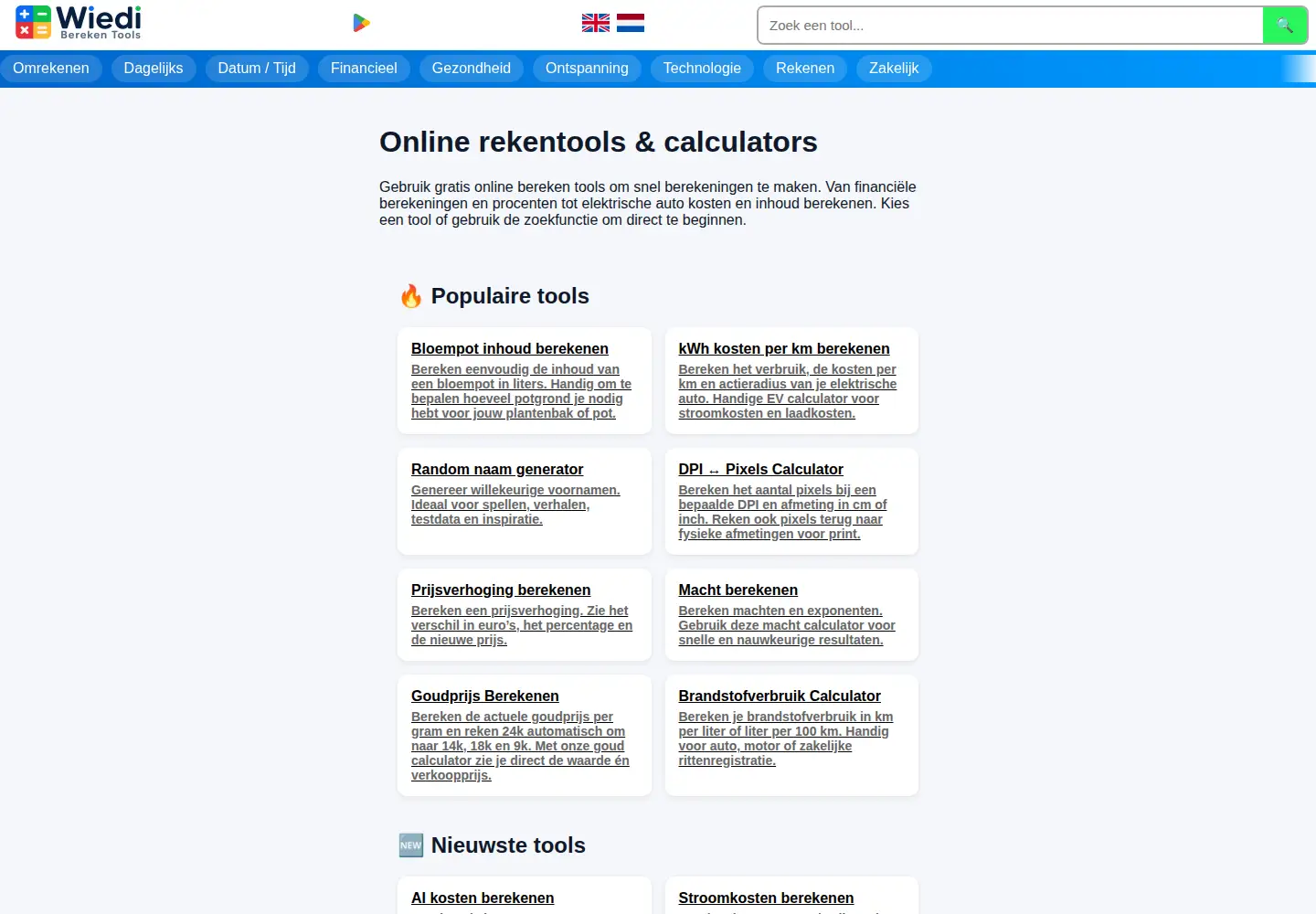Open the Google Play store icon
1316x914 pixels.
coord(361,23)
